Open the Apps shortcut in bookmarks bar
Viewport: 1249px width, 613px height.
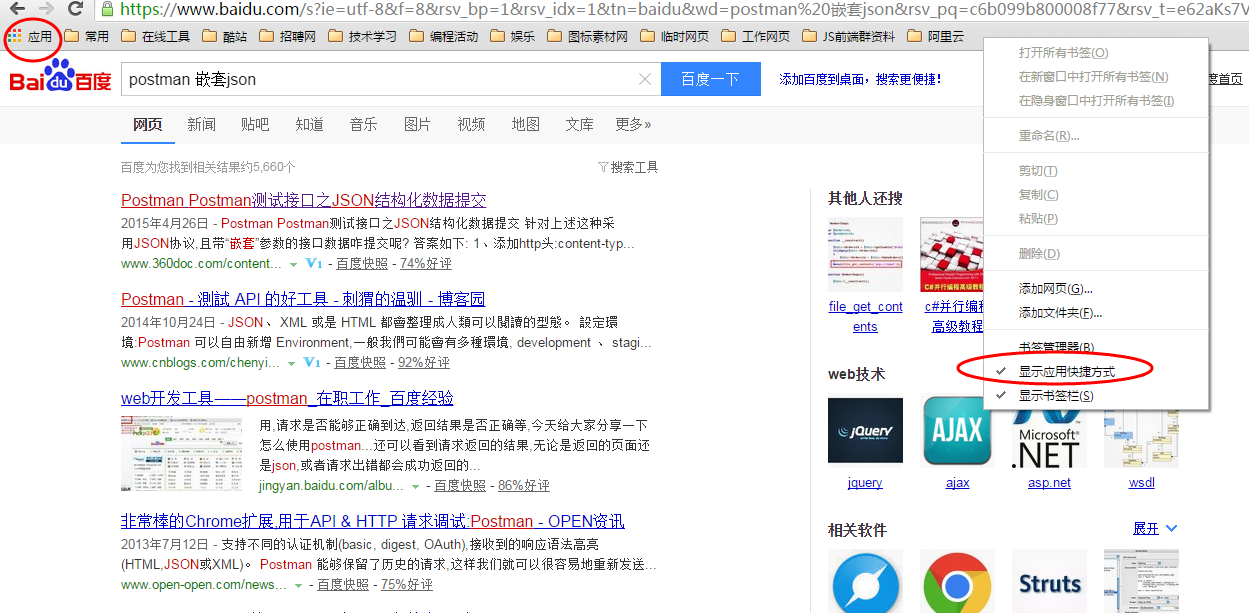pyautogui.click(x=31, y=37)
